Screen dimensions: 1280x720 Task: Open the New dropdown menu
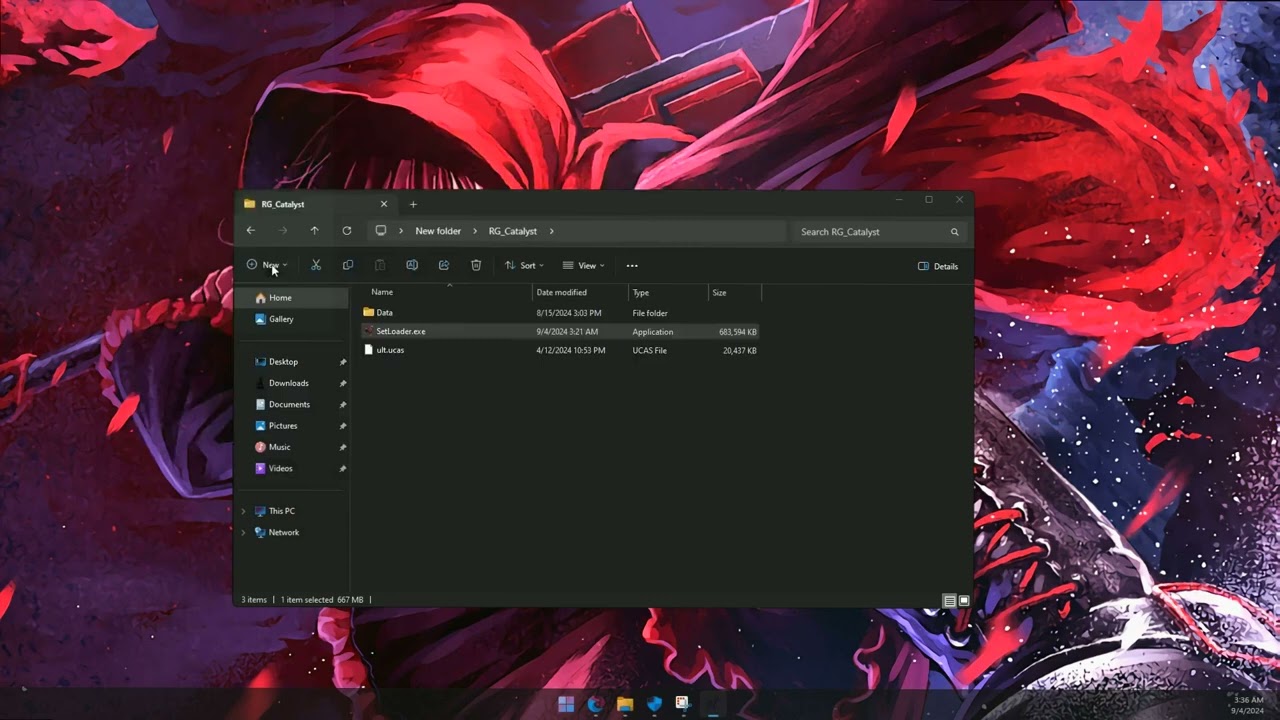267,265
